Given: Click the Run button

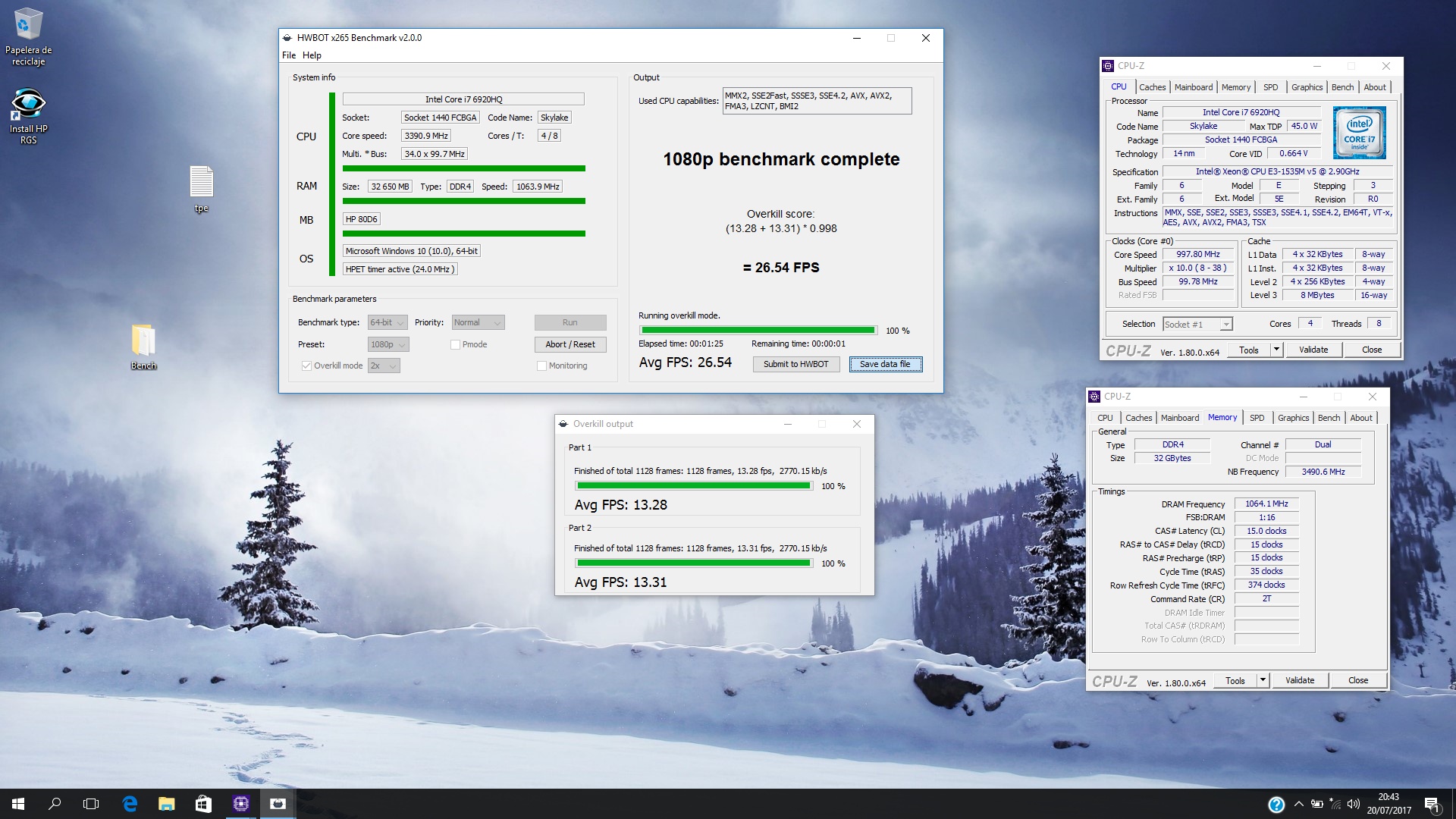Looking at the screenshot, I should tap(570, 322).
